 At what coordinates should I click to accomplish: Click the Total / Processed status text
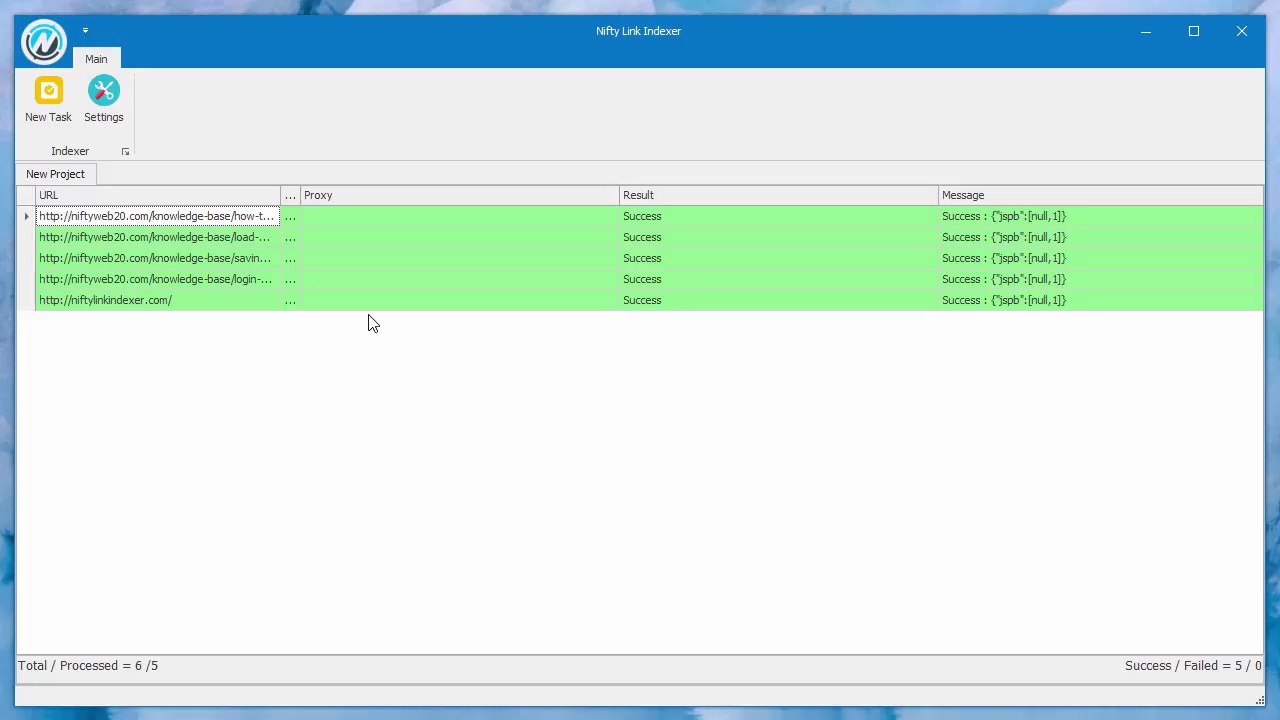[x=88, y=665]
